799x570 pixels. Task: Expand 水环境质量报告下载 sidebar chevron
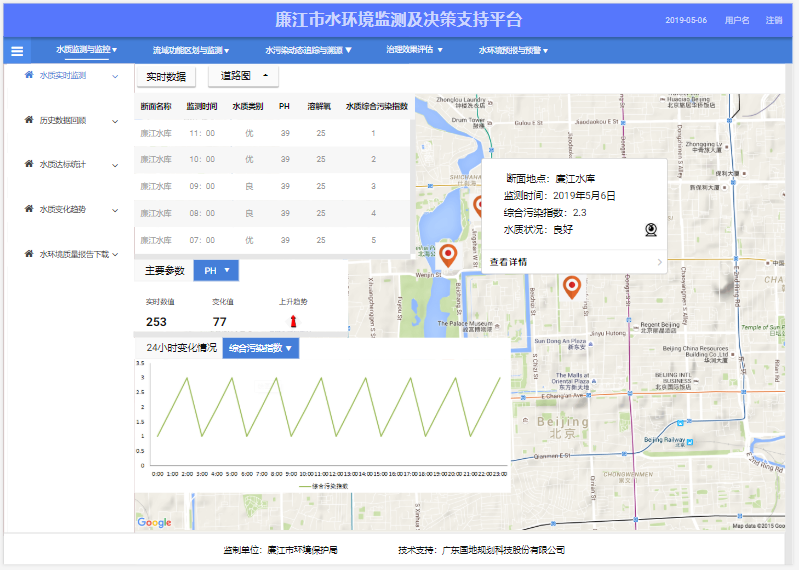[x=115, y=255]
